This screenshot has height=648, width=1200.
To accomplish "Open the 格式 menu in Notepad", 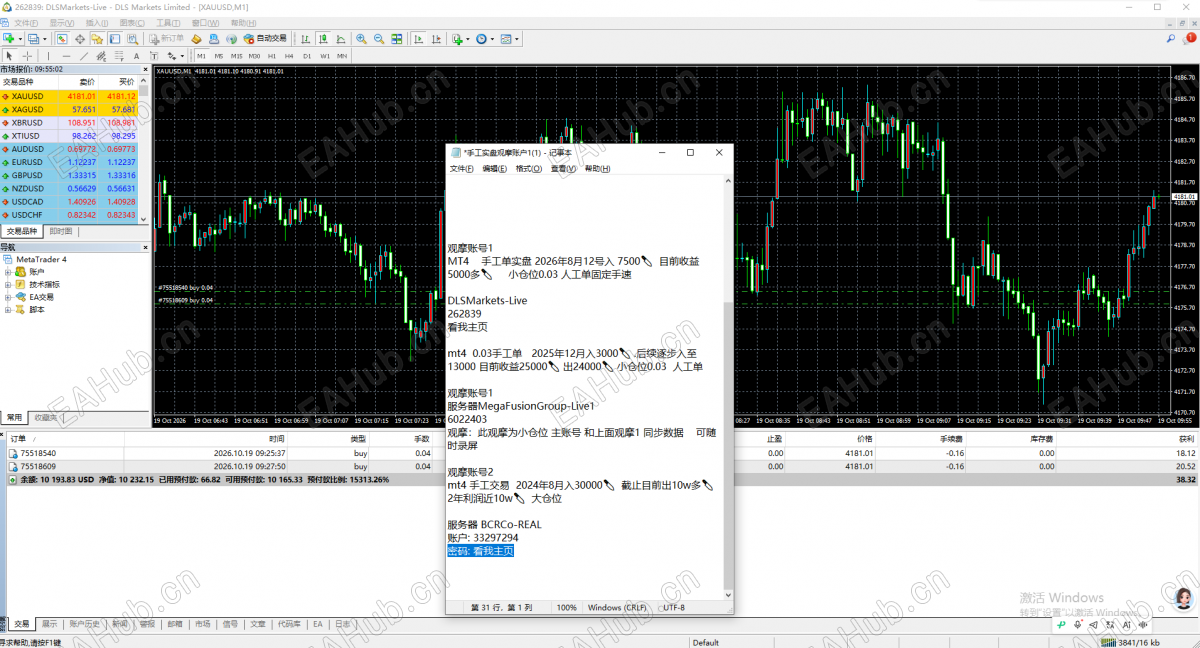I will pyautogui.click(x=528, y=169).
